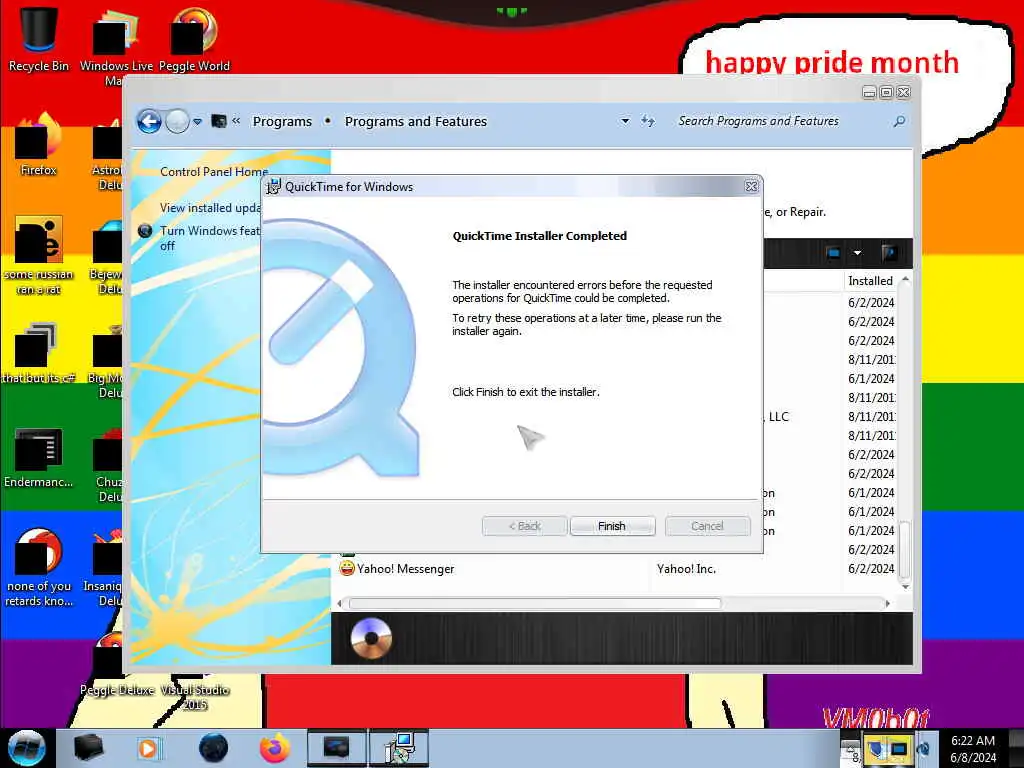Refresh the Programs and Features view
The height and width of the screenshot is (768, 1024).
(648, 121)
